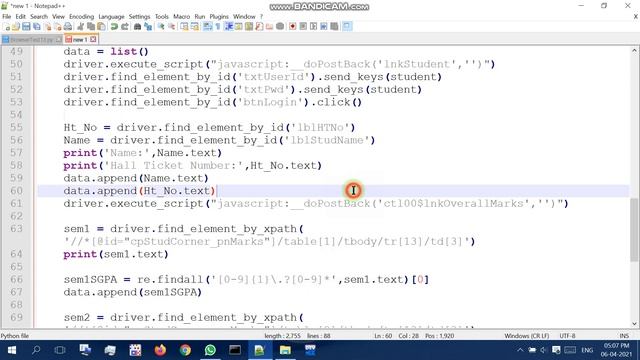Image resolution: width=640 pixels, height=360 pixels.
Task: Expand the system tray hidden icons chevron
Action: click(x=520, y=350)
